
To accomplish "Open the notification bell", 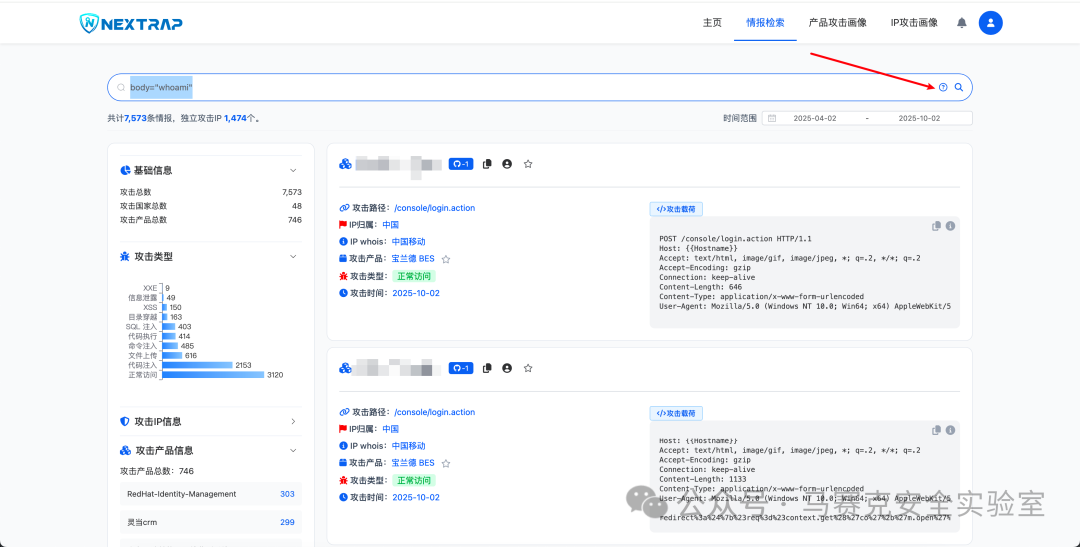I will [x=962, y=23].
